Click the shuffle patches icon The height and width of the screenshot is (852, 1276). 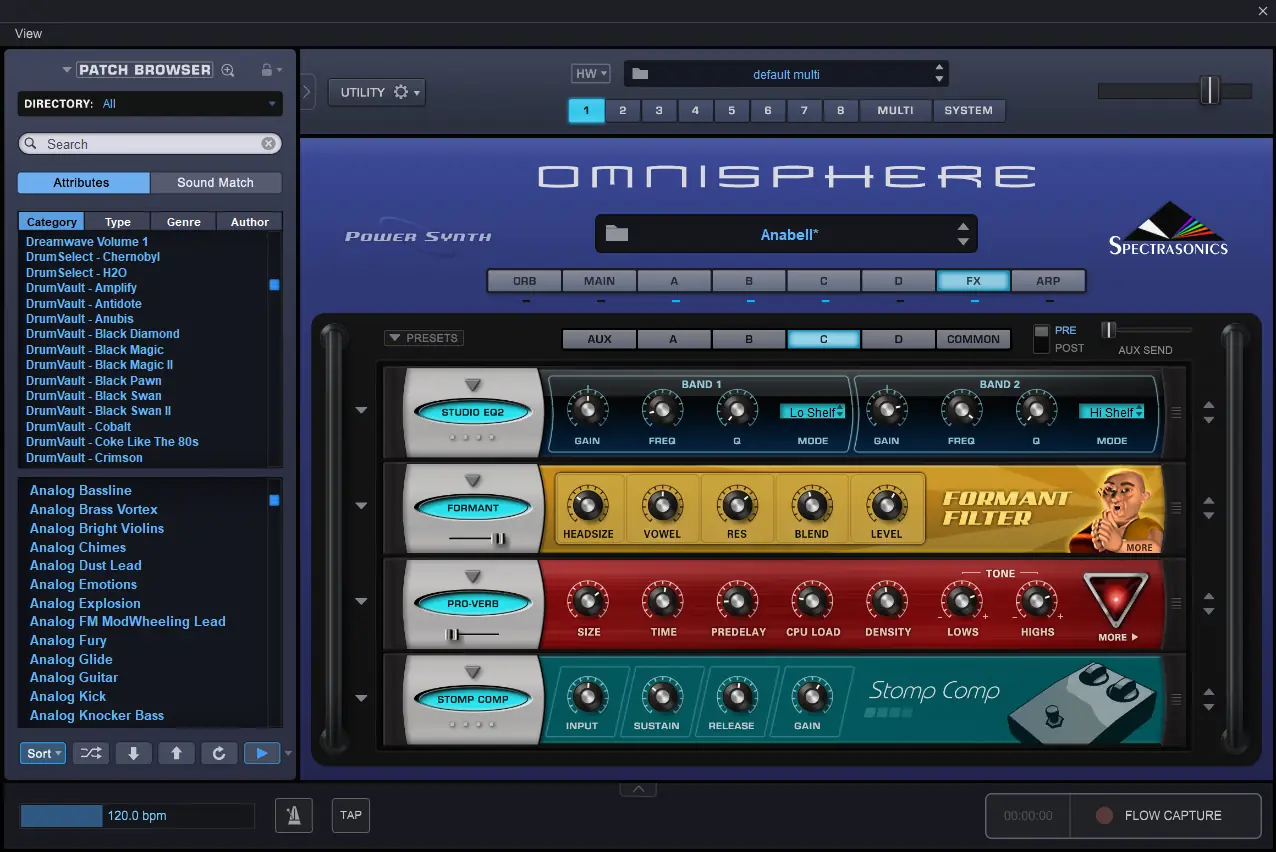click(x=91, y=753)
